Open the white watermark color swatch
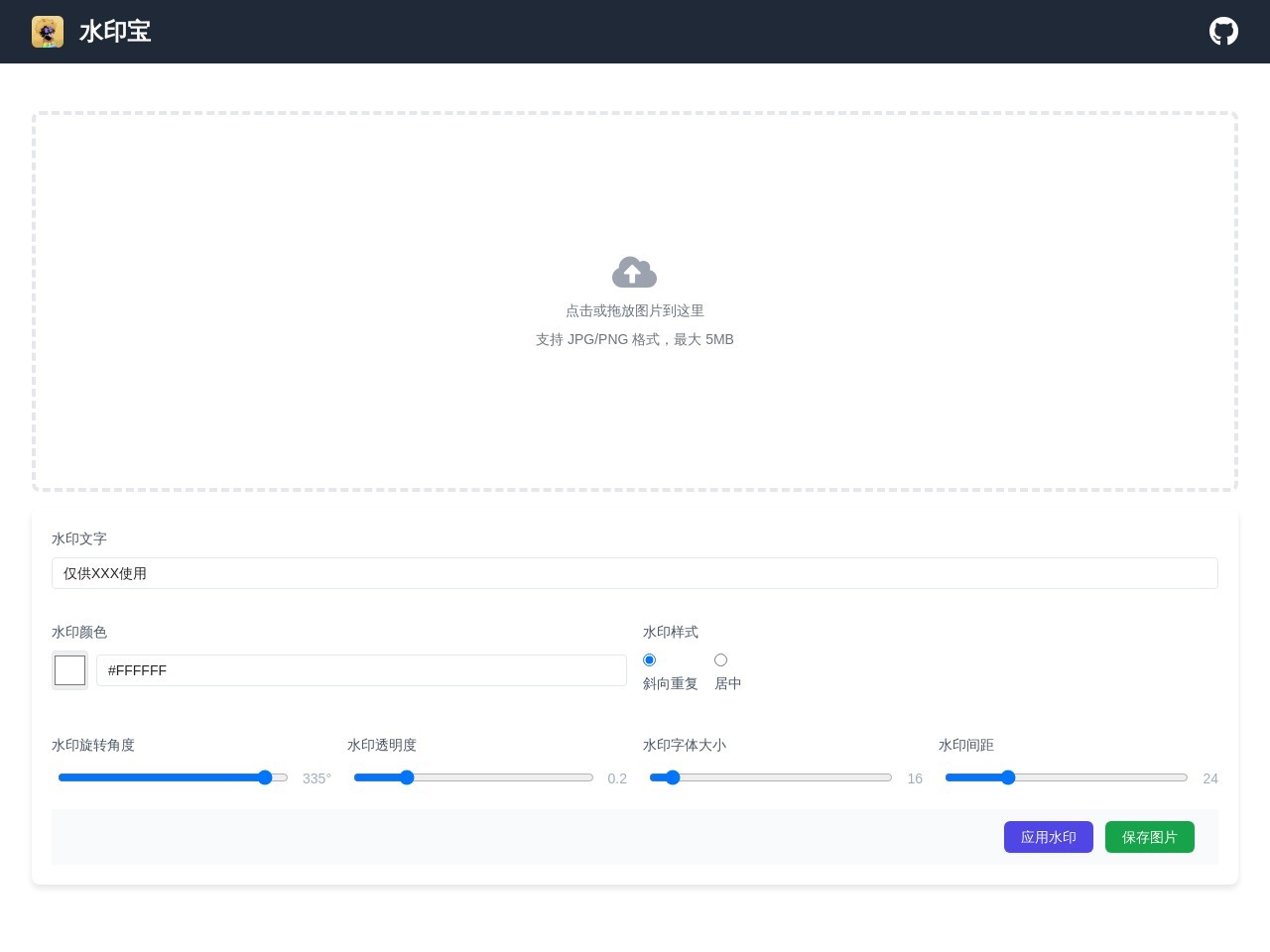Image resolution: width=1270 pixels, height=952 pixels. pos(69,670)
